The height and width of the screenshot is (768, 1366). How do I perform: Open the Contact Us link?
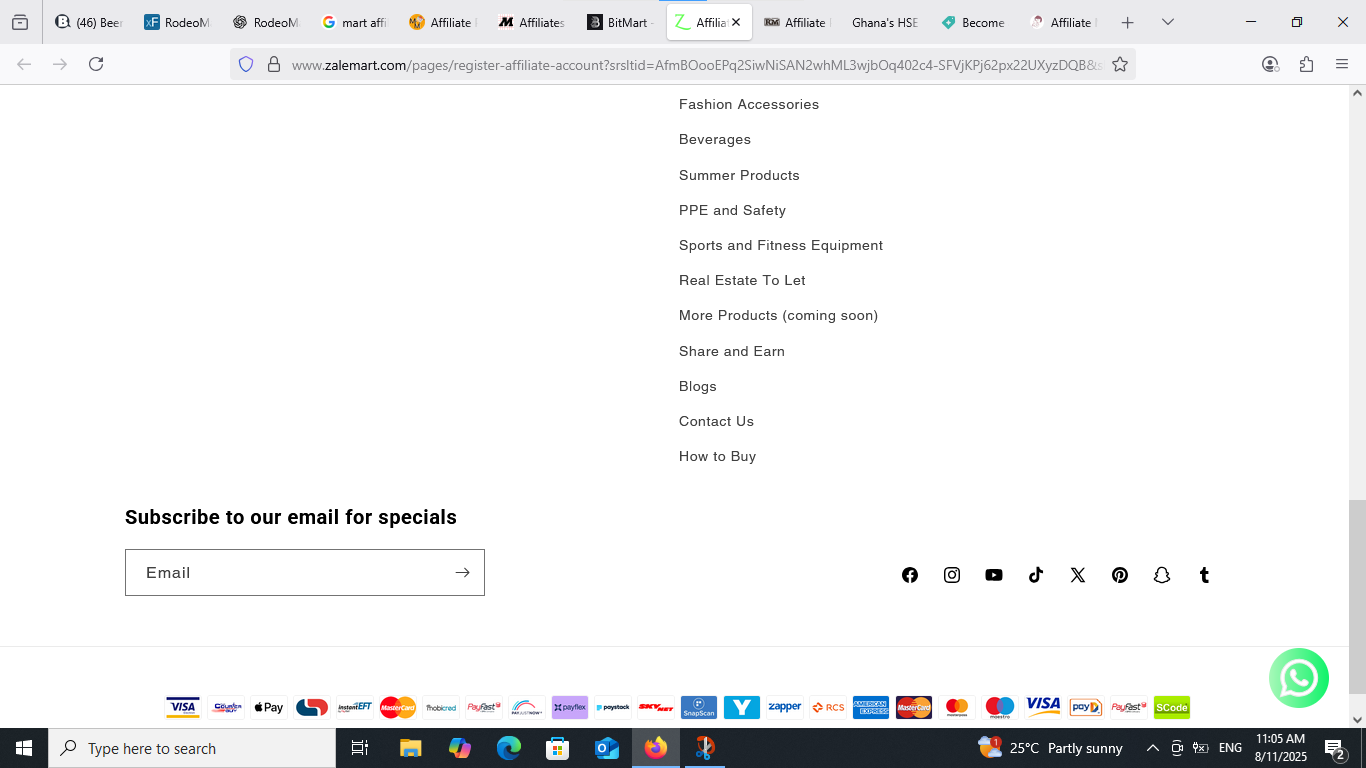[x=716, y=421]
